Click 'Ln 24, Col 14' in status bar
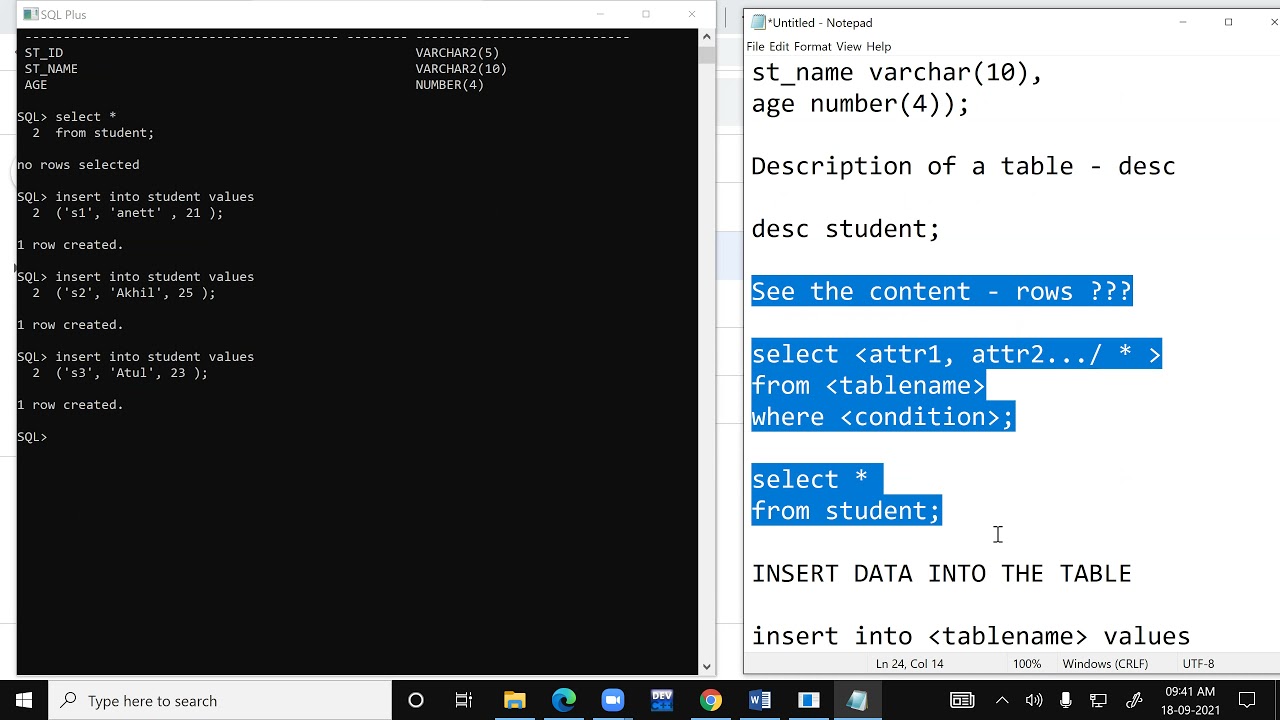This screenshot has width=1280, height=720. pos(909,664)
